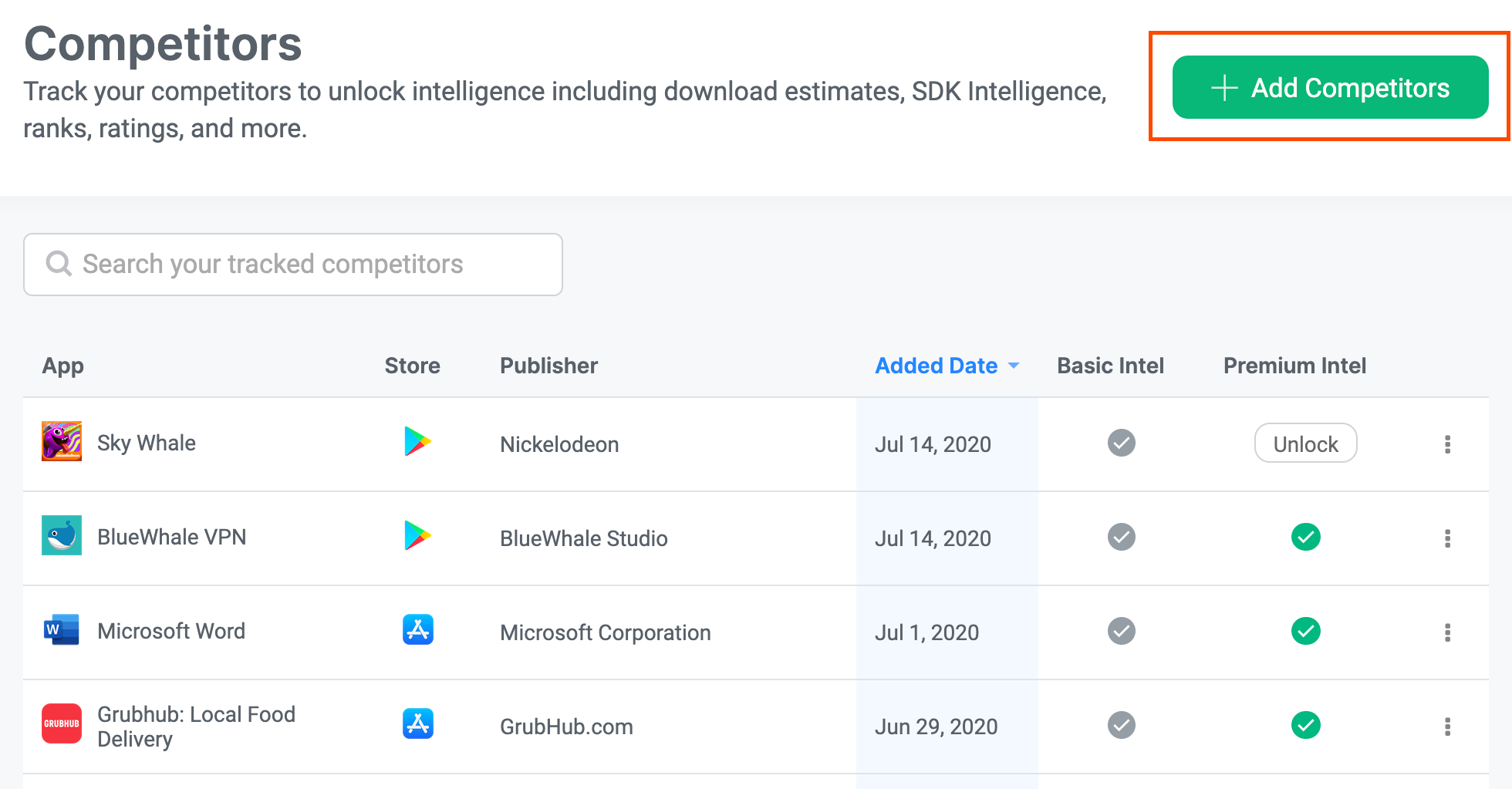Open Microsoft Word app icon
This screenshot has width=1512, height=789.
pyautogui.click(x=62, y=629)
